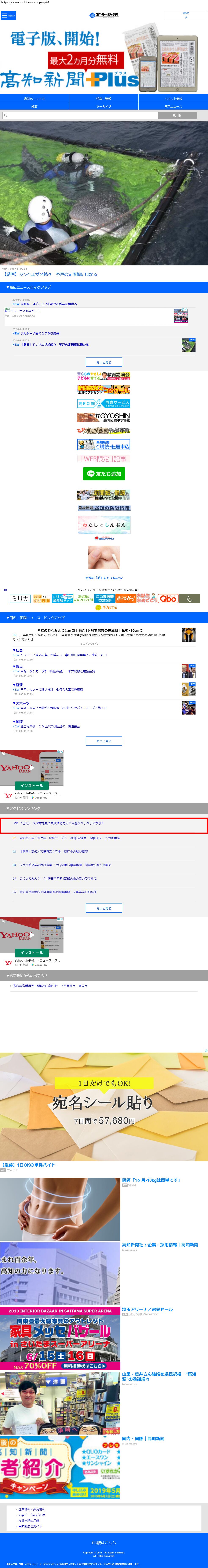The width and height of the screenshot is (208, 1568).
Task: Click whale shark thumbnail with NEW badge
Action: 189,345
